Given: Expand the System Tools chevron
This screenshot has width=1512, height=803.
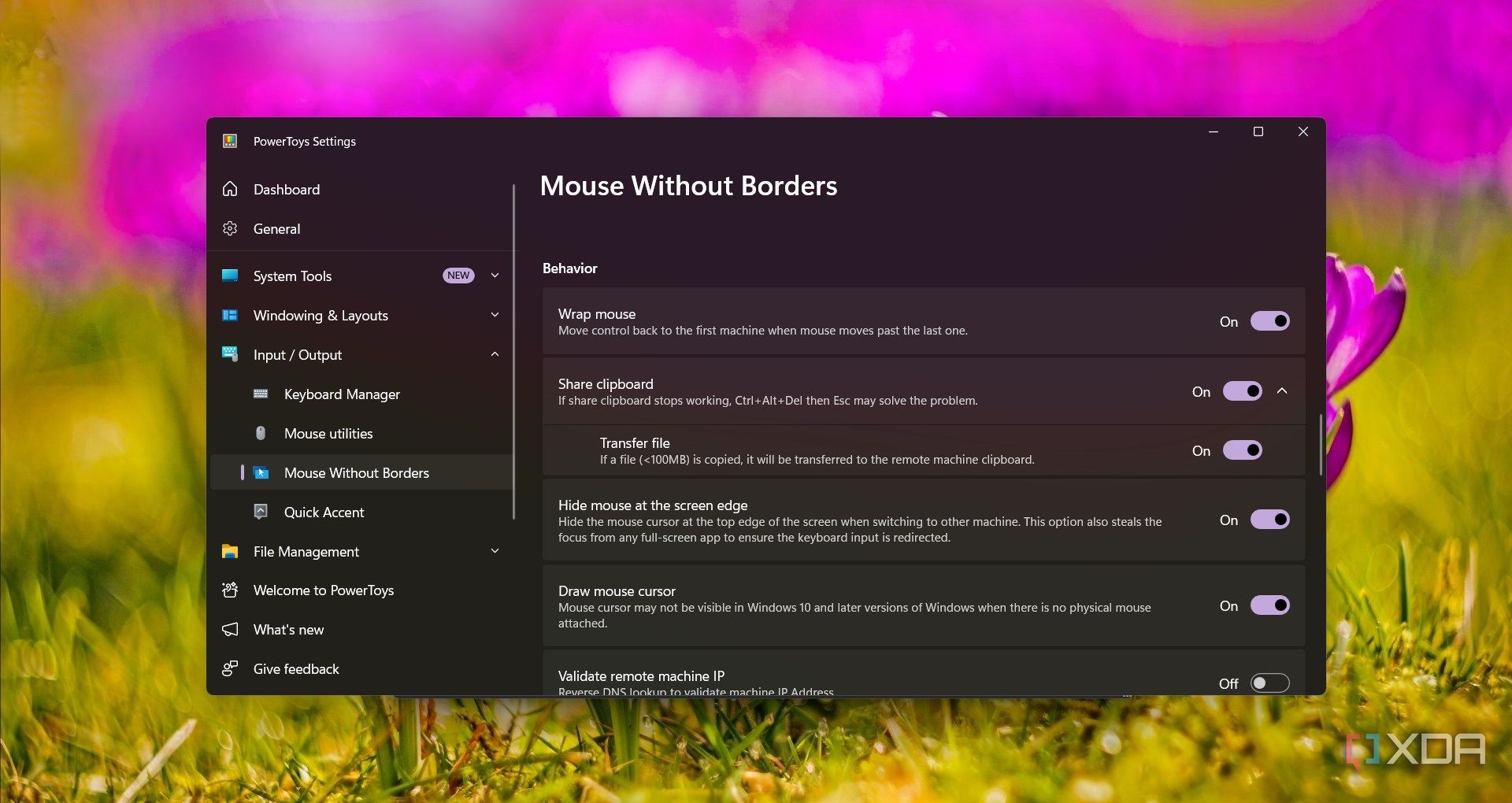Looking at the screenshot, I should [495, 276].
